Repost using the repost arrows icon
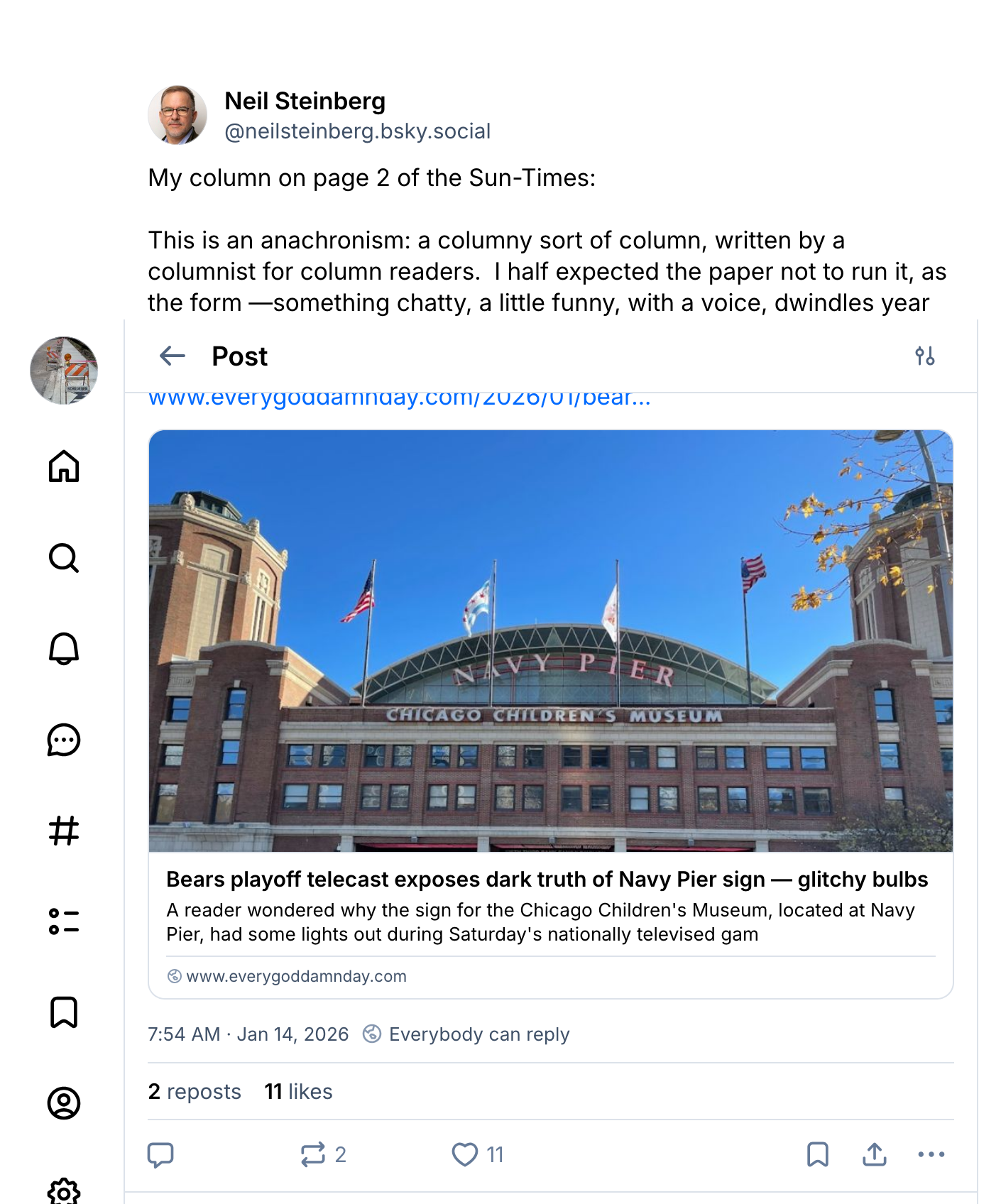 tap(312, 1154)
